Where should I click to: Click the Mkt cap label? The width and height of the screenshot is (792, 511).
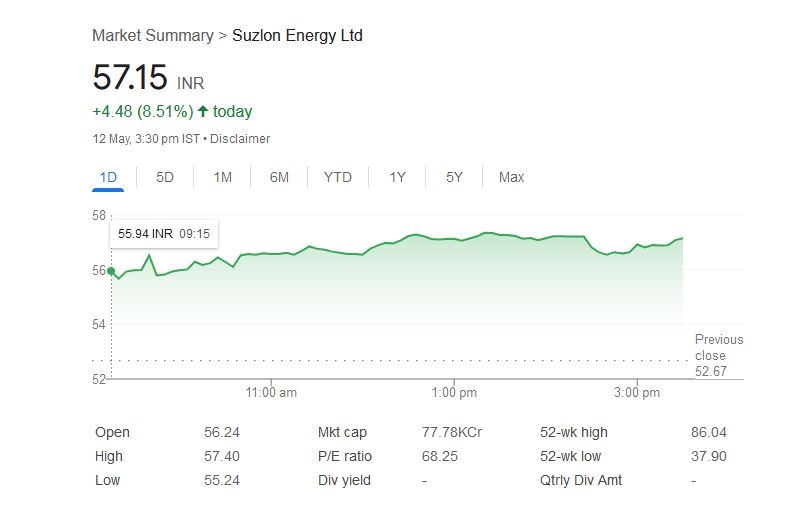coord(342,433)
